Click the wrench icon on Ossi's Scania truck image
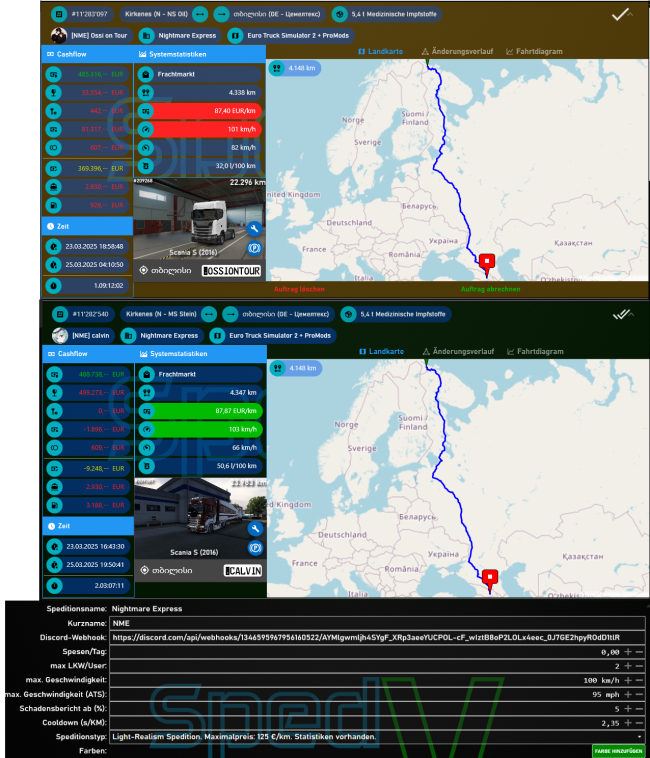 (254, 229)
